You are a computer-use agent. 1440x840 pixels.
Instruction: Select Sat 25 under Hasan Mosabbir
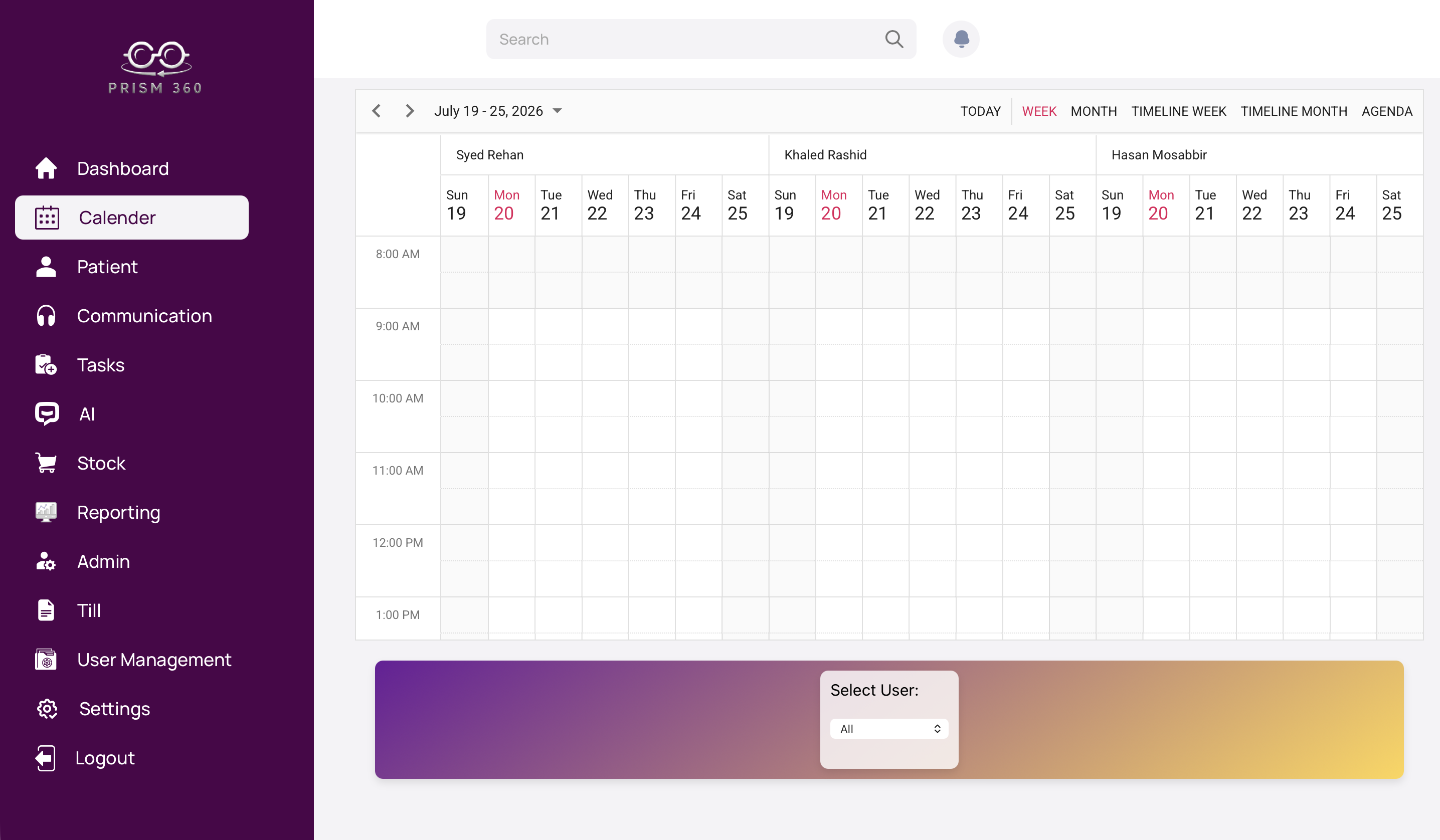1399,205
